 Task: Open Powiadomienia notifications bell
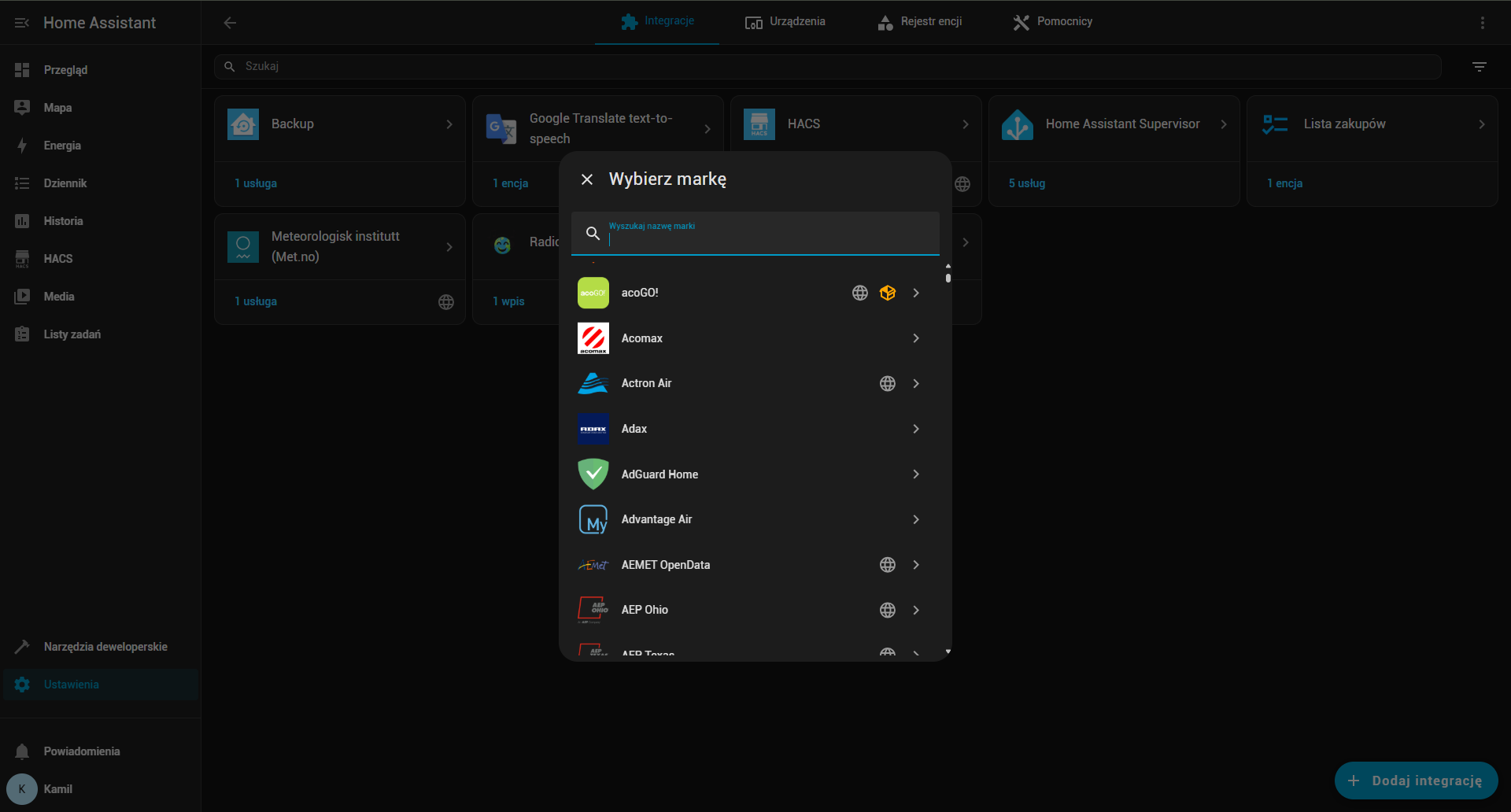point(22,751)
